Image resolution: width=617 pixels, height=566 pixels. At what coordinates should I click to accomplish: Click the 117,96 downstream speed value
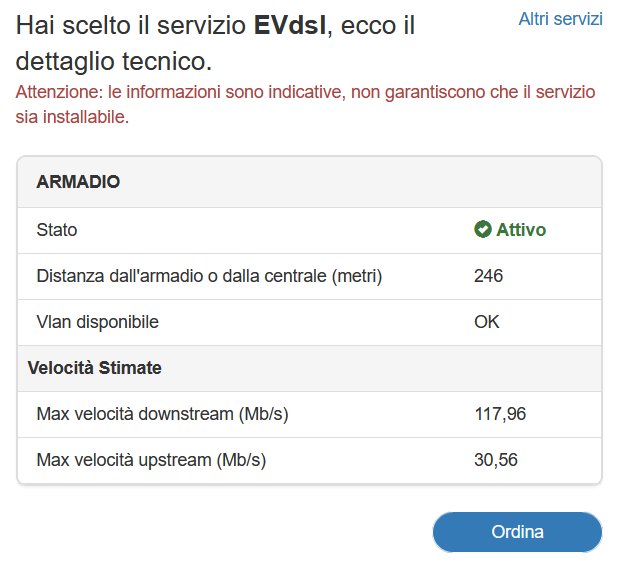tap(500, 414)
